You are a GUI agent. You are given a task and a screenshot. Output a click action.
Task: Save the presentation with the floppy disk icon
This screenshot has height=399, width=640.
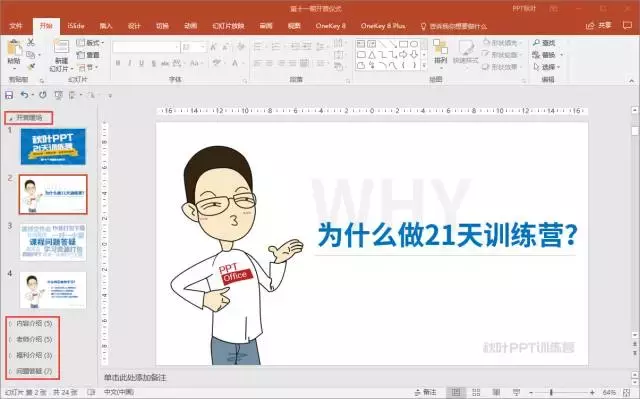[x=9, y=95]
